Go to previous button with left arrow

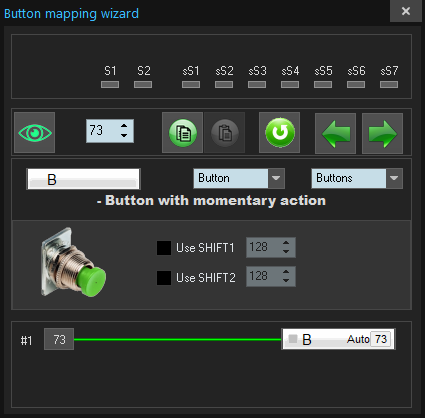336,133
